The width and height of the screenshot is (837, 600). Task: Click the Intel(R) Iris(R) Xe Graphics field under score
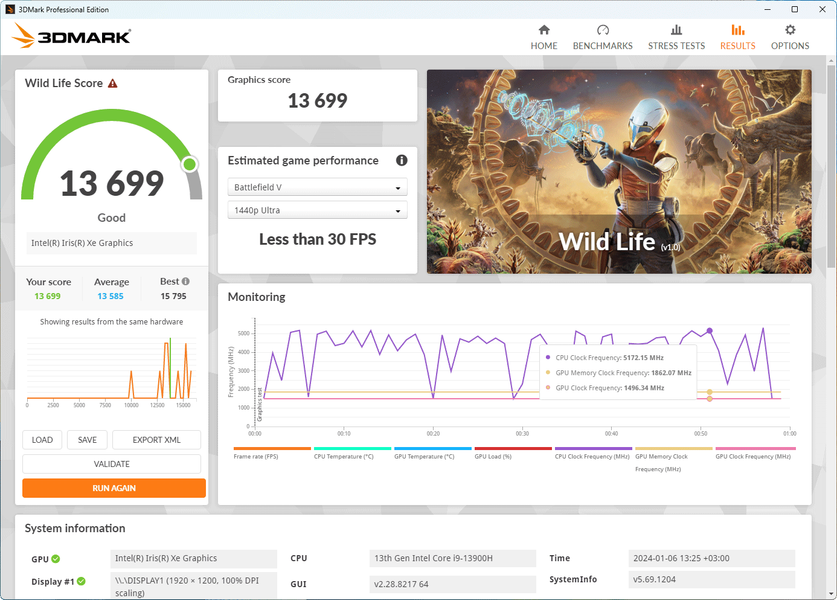[x=111, y=243]
